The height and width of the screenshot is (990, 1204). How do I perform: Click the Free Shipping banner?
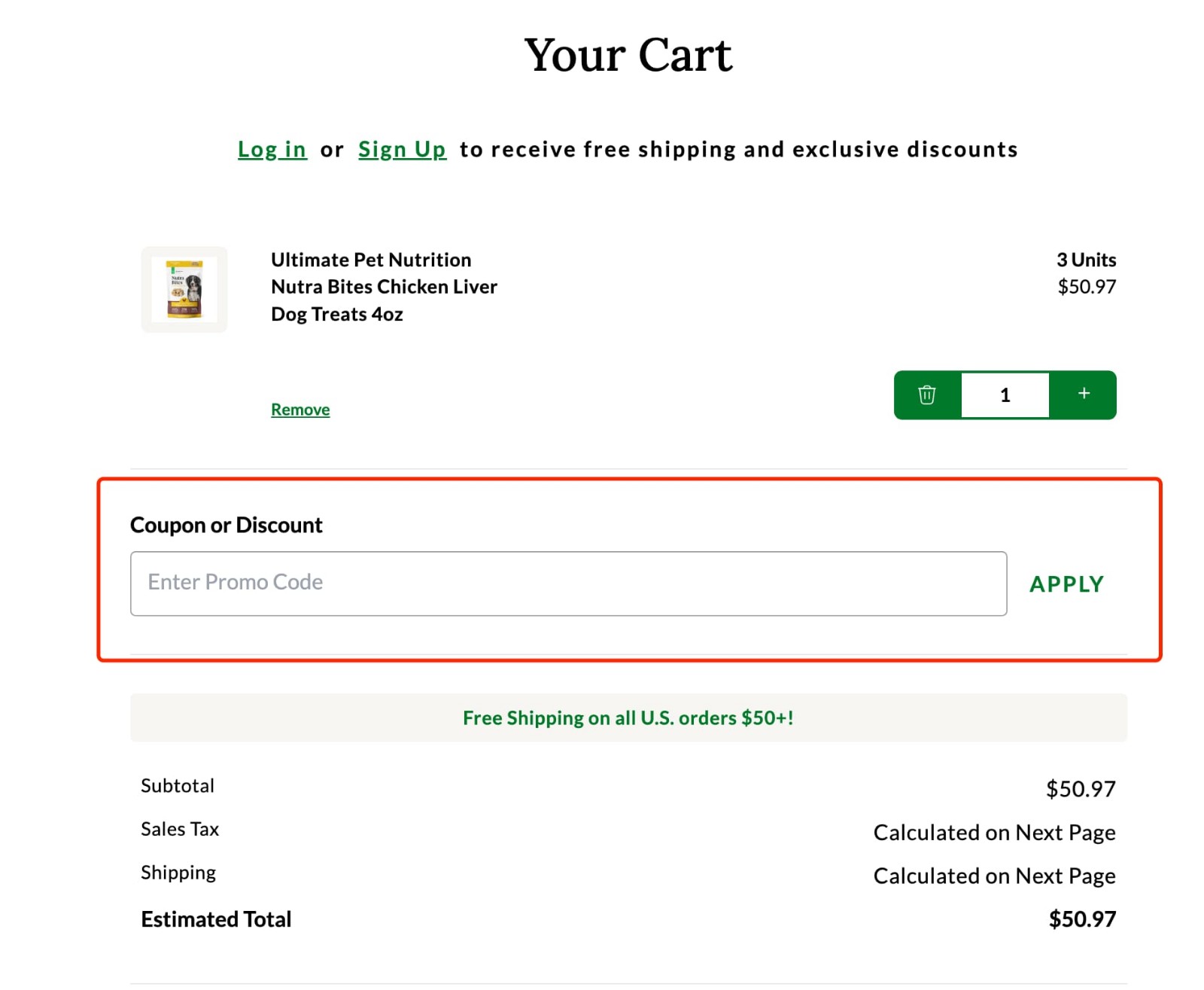coord(628,717)
